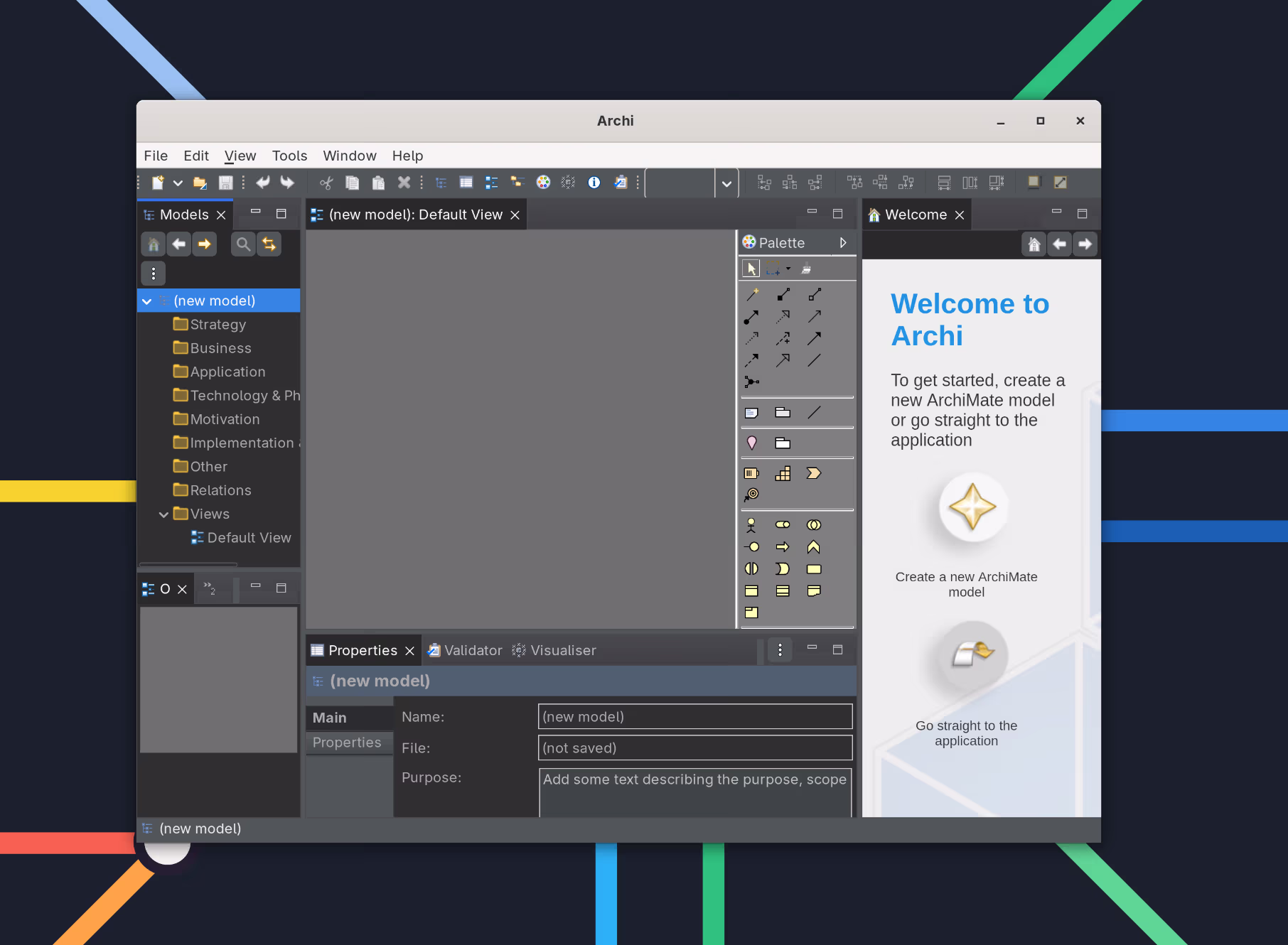Click the Redo arrow in toolbar
Viewport: 1288px width, 945px height.
coord(287,183)
